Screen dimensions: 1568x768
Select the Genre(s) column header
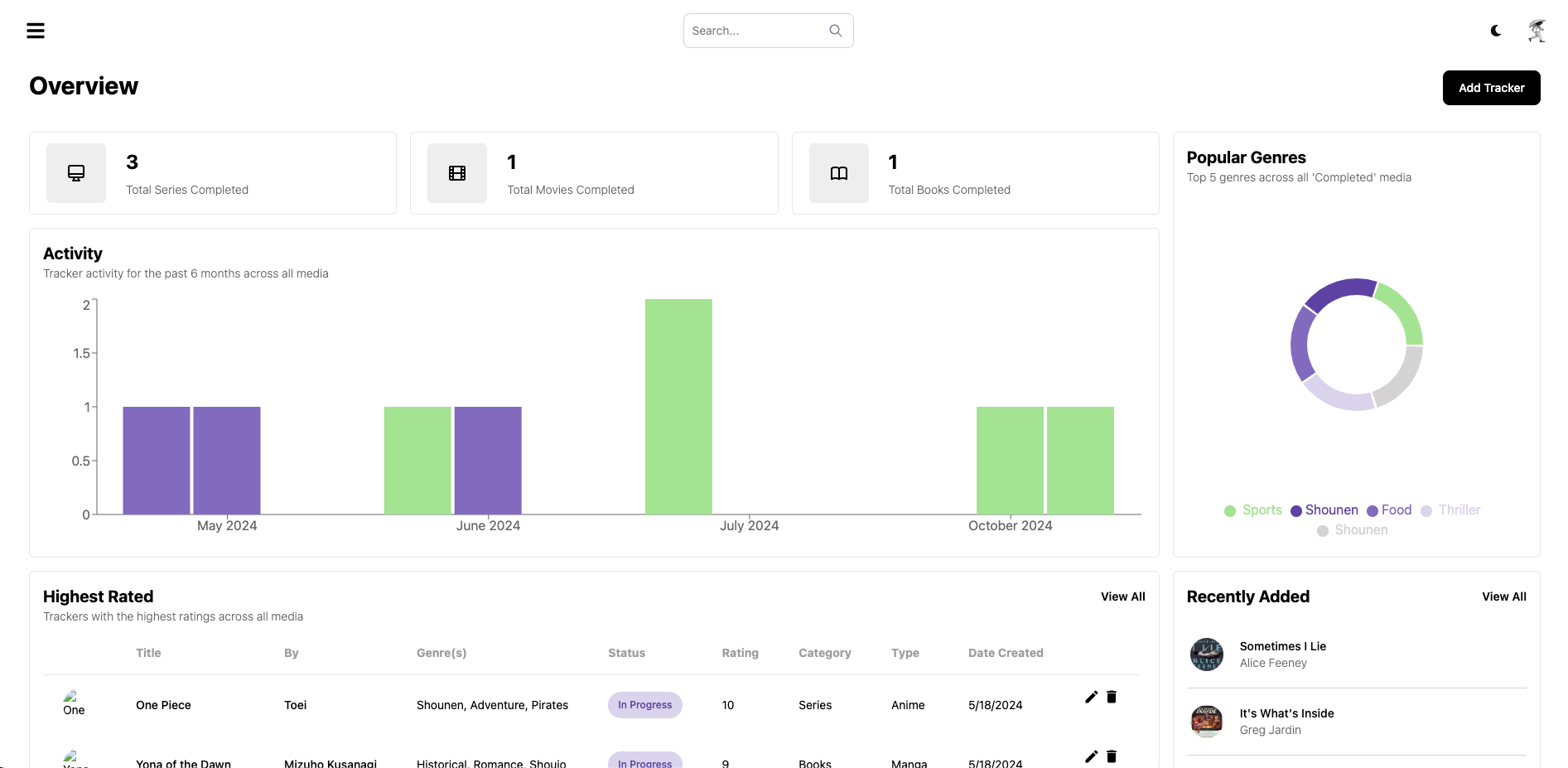click(441, 653)
